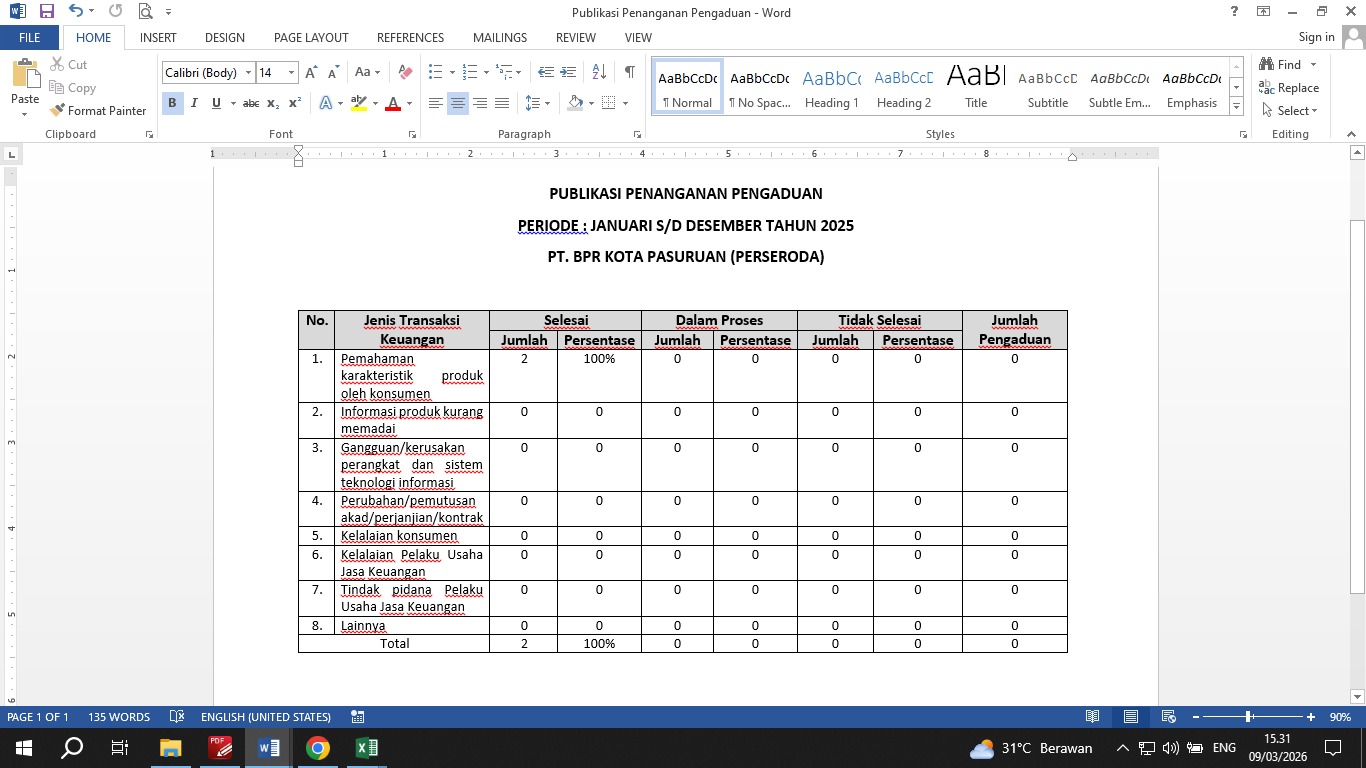The height and width of the screenshot is (768, 1366).
Task: Apply subscript formatting
Action: pos(273,103)
